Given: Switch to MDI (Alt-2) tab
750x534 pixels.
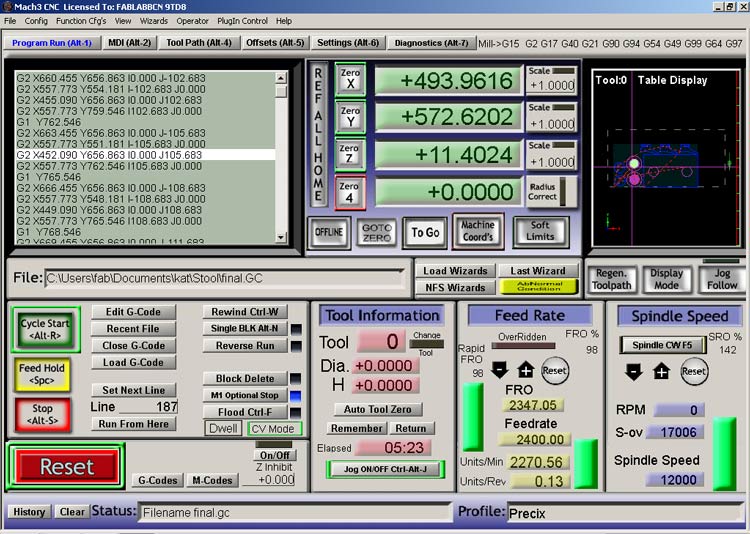Looking at the screenshot, I should click(130, 43).
